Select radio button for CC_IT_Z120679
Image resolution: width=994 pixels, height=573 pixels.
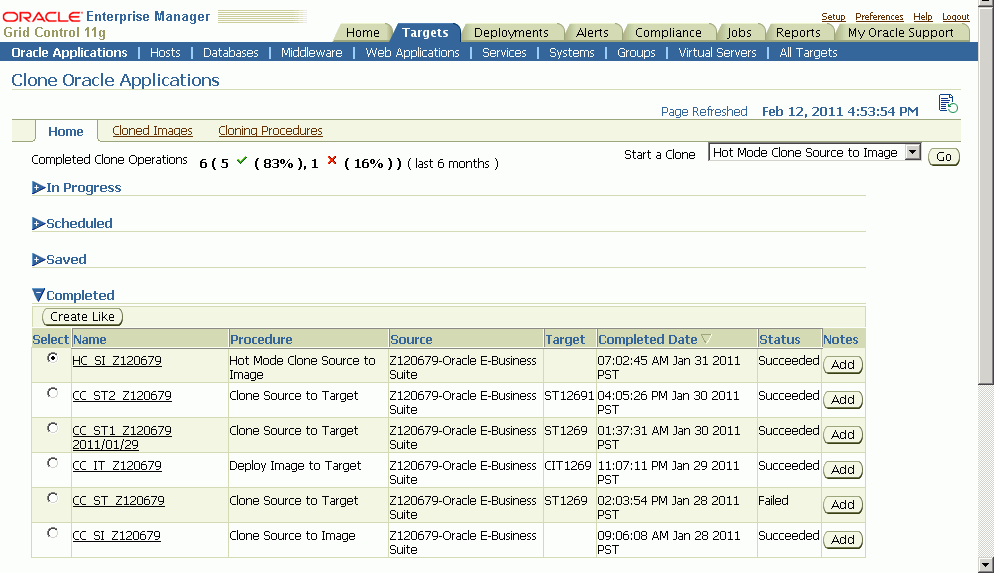pyautogui.click(x=53, y=463)
